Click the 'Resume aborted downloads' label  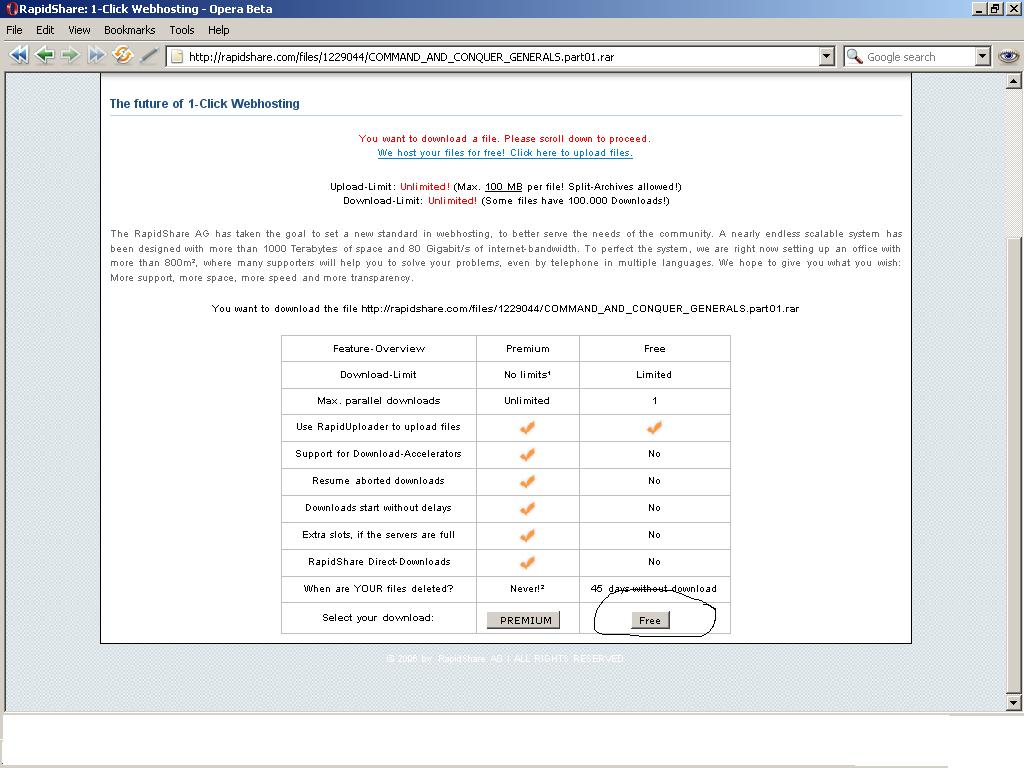coord(378,481)
